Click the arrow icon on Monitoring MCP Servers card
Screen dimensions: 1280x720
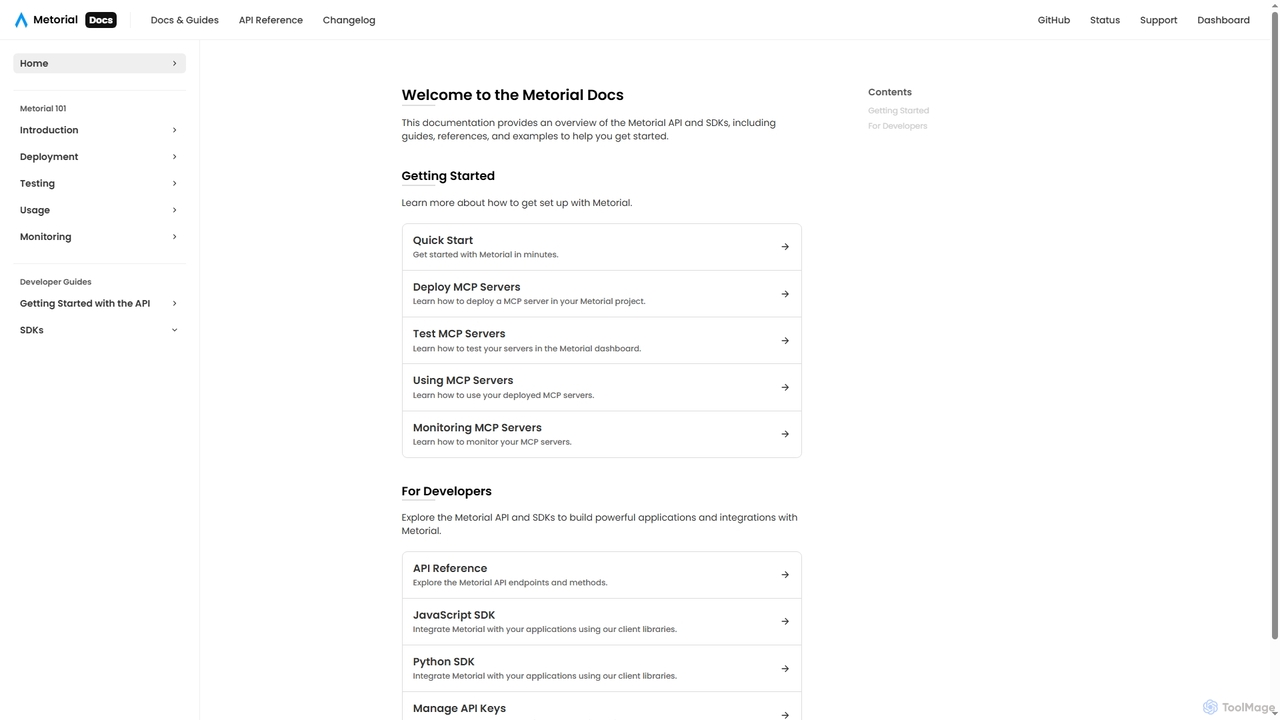tap(785, 434)
